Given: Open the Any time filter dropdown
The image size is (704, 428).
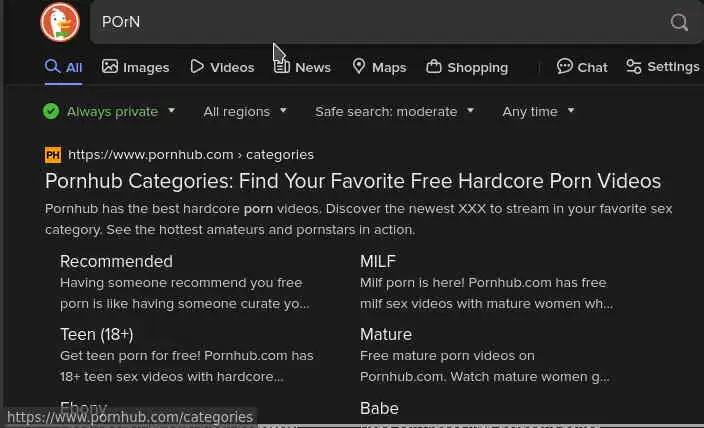Looking at the screenshot, I should tap(538, 111).
